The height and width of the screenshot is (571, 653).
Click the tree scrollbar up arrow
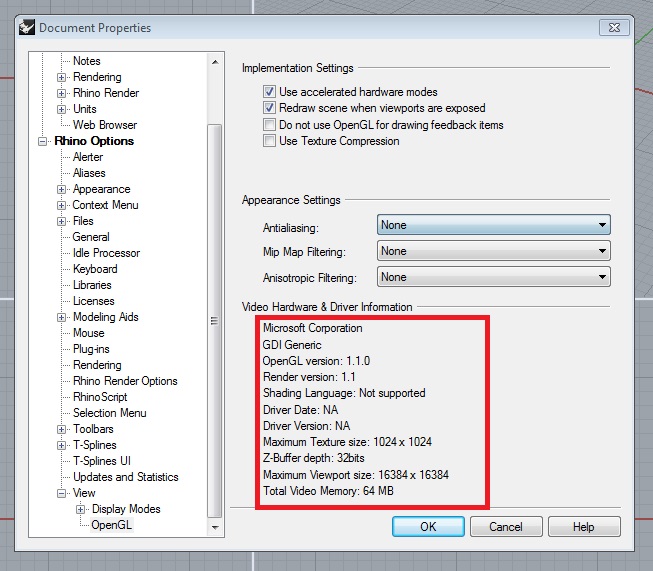click(215, 62)
